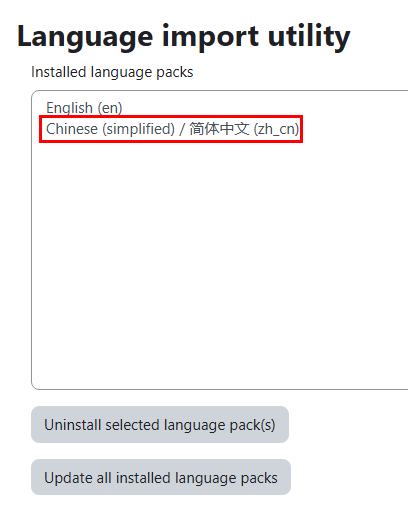Click Uninstall selected language pack(s) button
This screenshot has height=515, width=408.
[x=160, y=424]
